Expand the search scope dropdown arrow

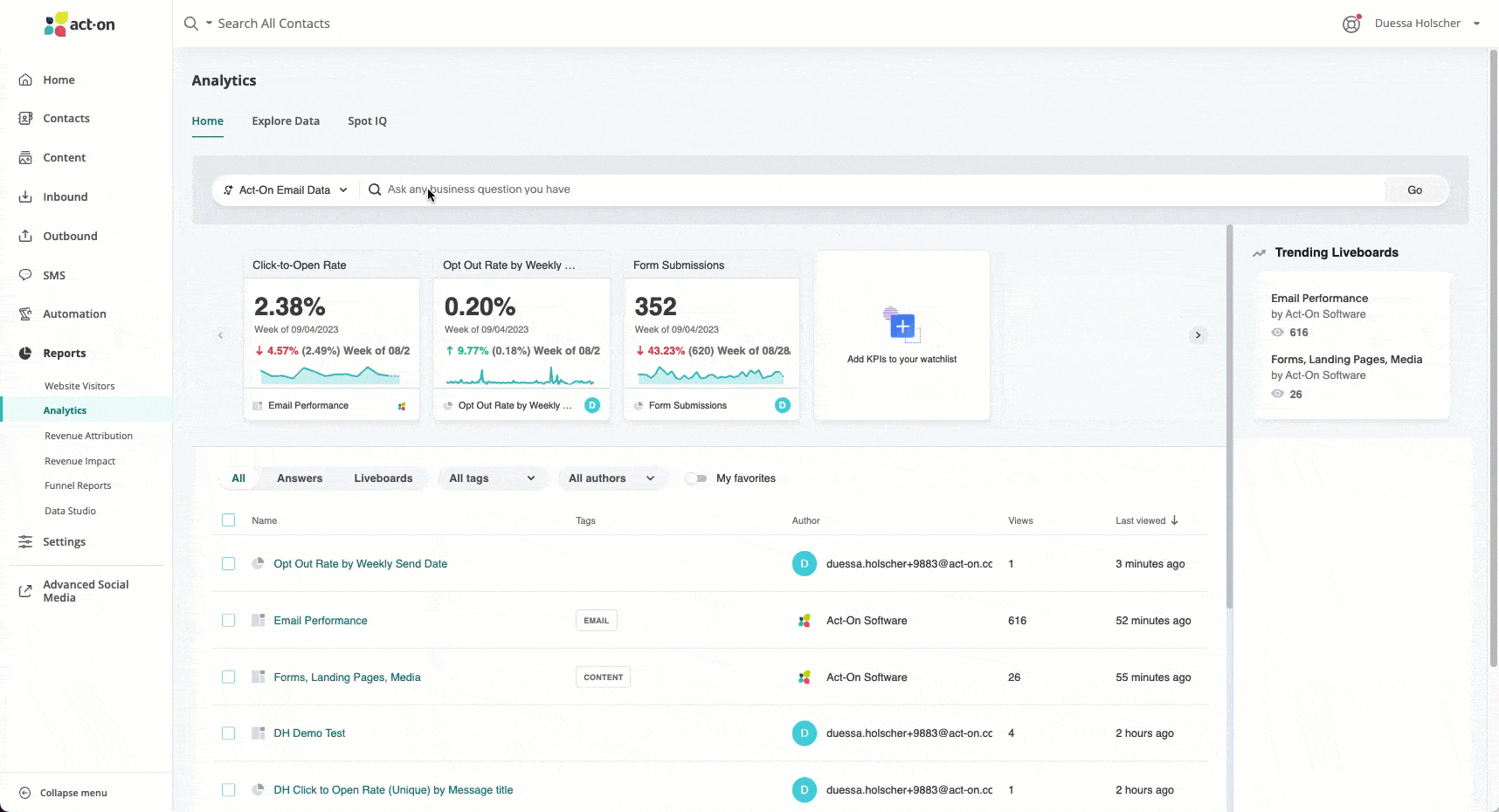pos(210,24)
